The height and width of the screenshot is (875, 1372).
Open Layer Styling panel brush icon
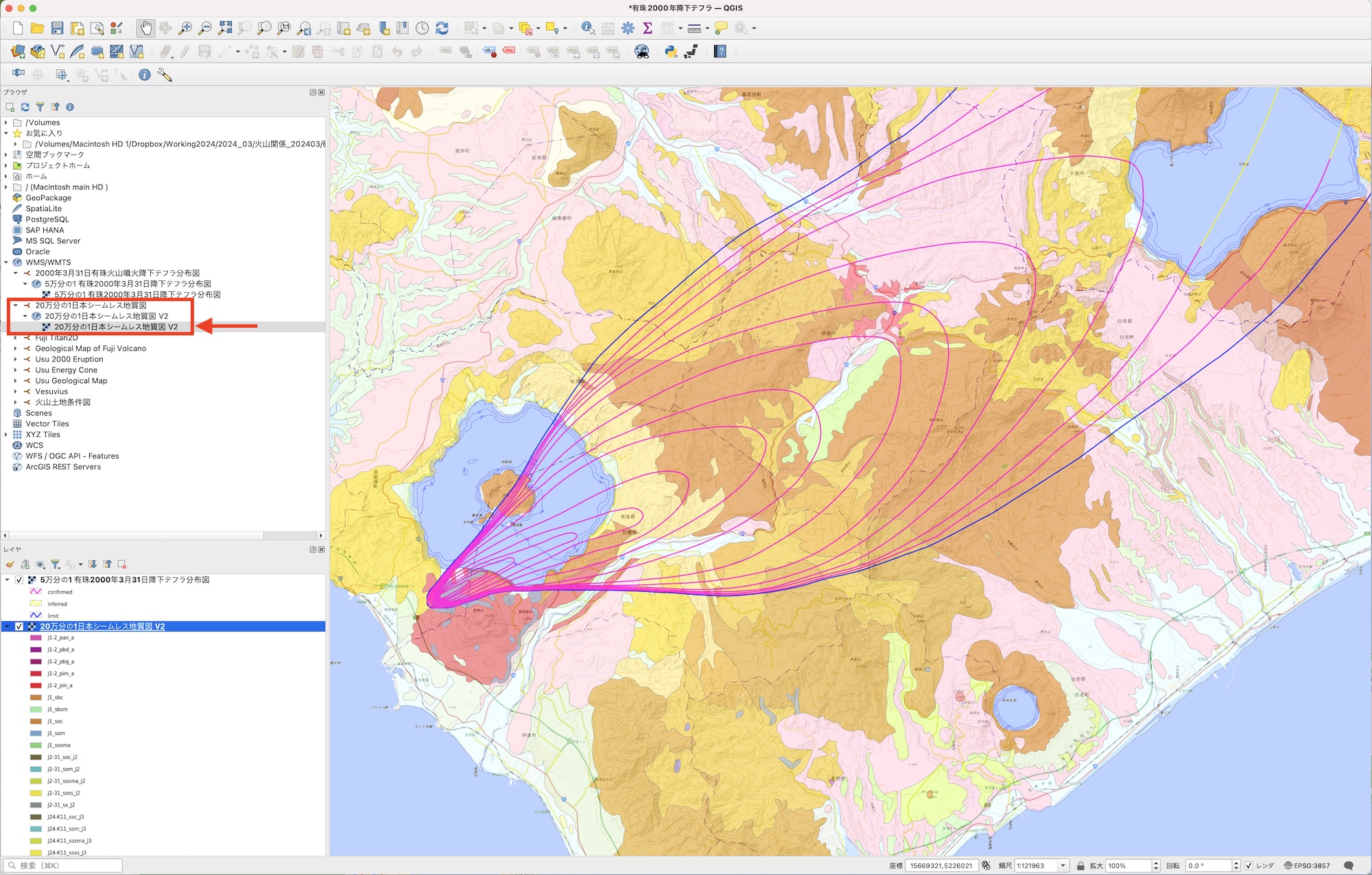coord(10,564)
